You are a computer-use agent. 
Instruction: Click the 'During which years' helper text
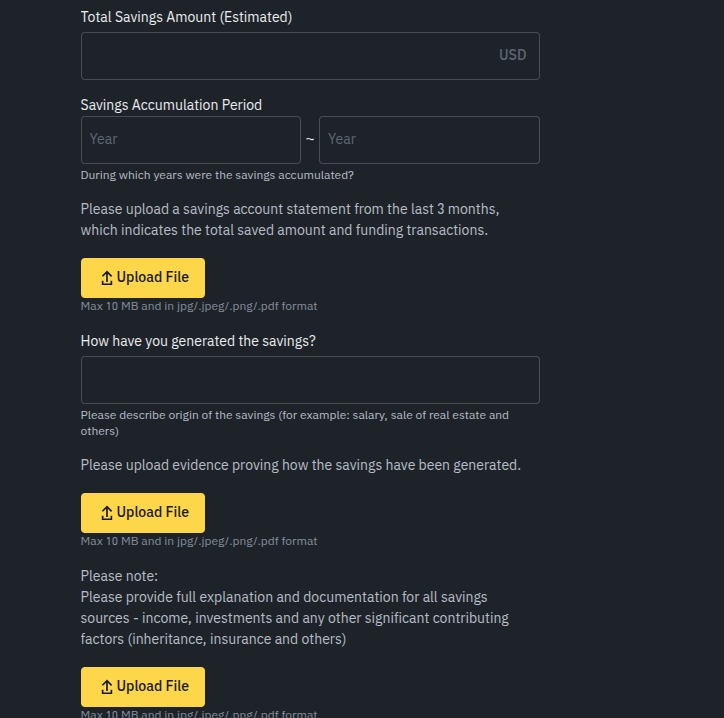(217, 175)
